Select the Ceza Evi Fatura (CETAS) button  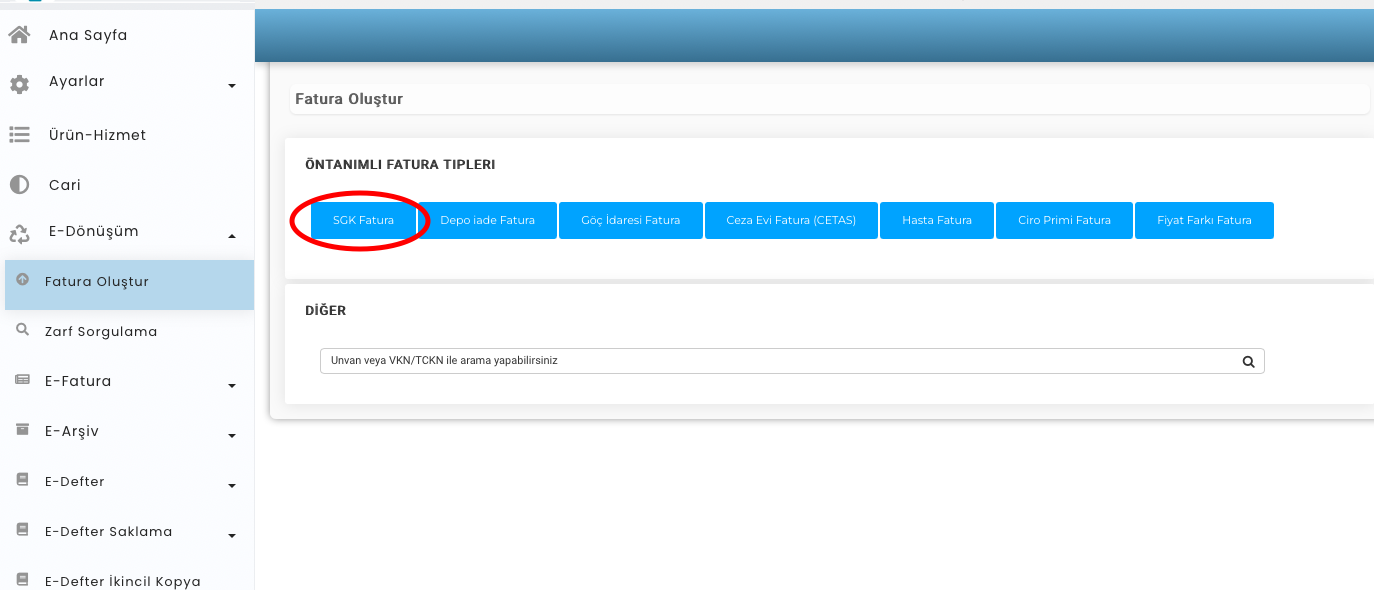791,220
